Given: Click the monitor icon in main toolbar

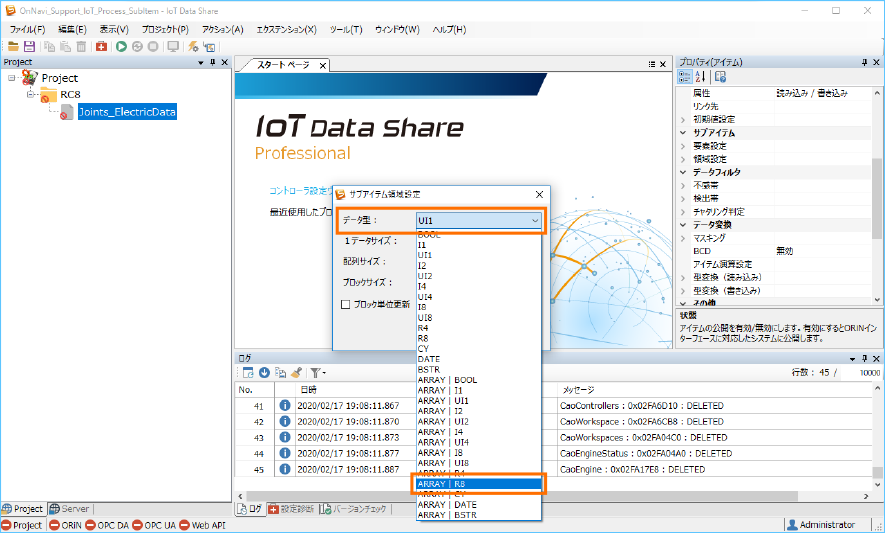Looking at the screenshot, I should (x=173, y=46).
